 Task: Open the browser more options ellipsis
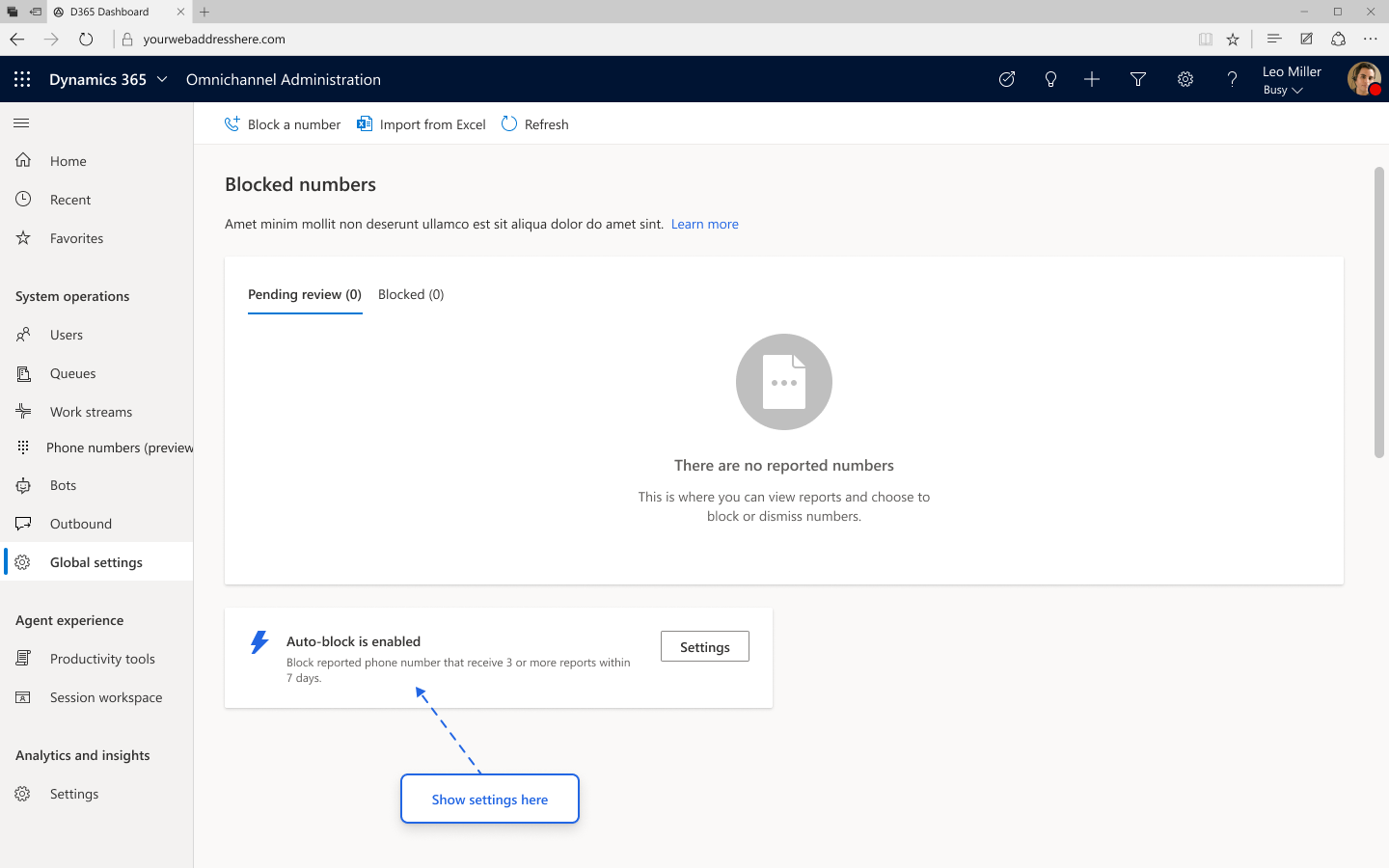(x=1371, y=39)
